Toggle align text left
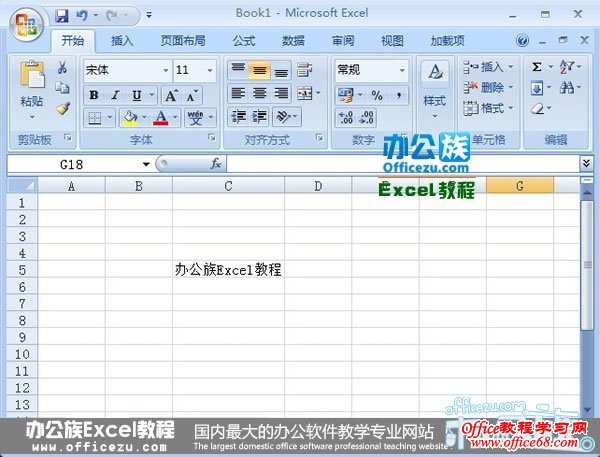This screenshot has height=457, width=600. [238, 93]
